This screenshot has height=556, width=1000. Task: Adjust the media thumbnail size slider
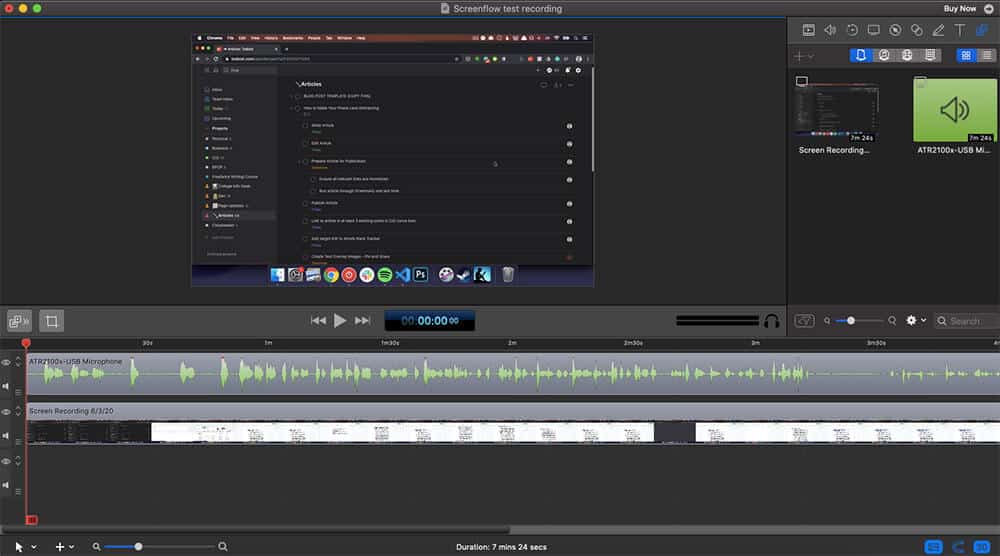(859, 321)
